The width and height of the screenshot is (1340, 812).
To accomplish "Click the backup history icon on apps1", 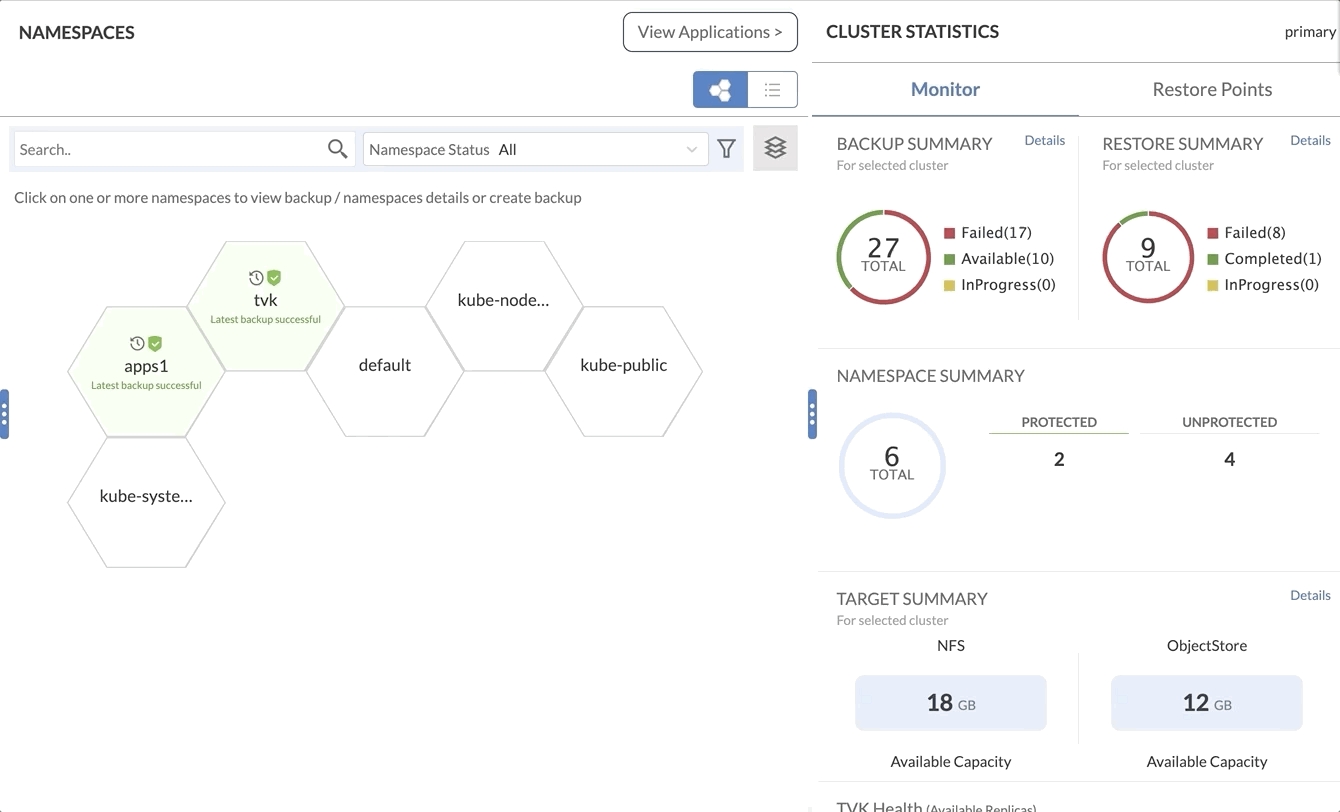I will click(x=137, y=343).
